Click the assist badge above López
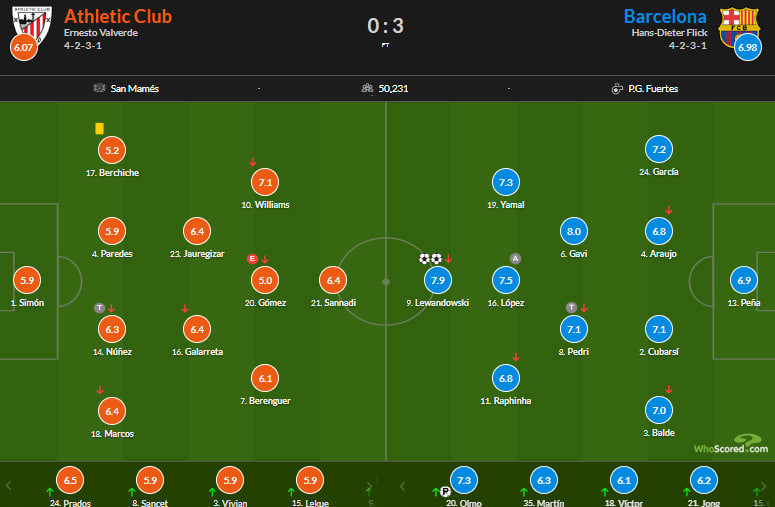This screenshot has height=507, width=775. click(x=515, y=258)
